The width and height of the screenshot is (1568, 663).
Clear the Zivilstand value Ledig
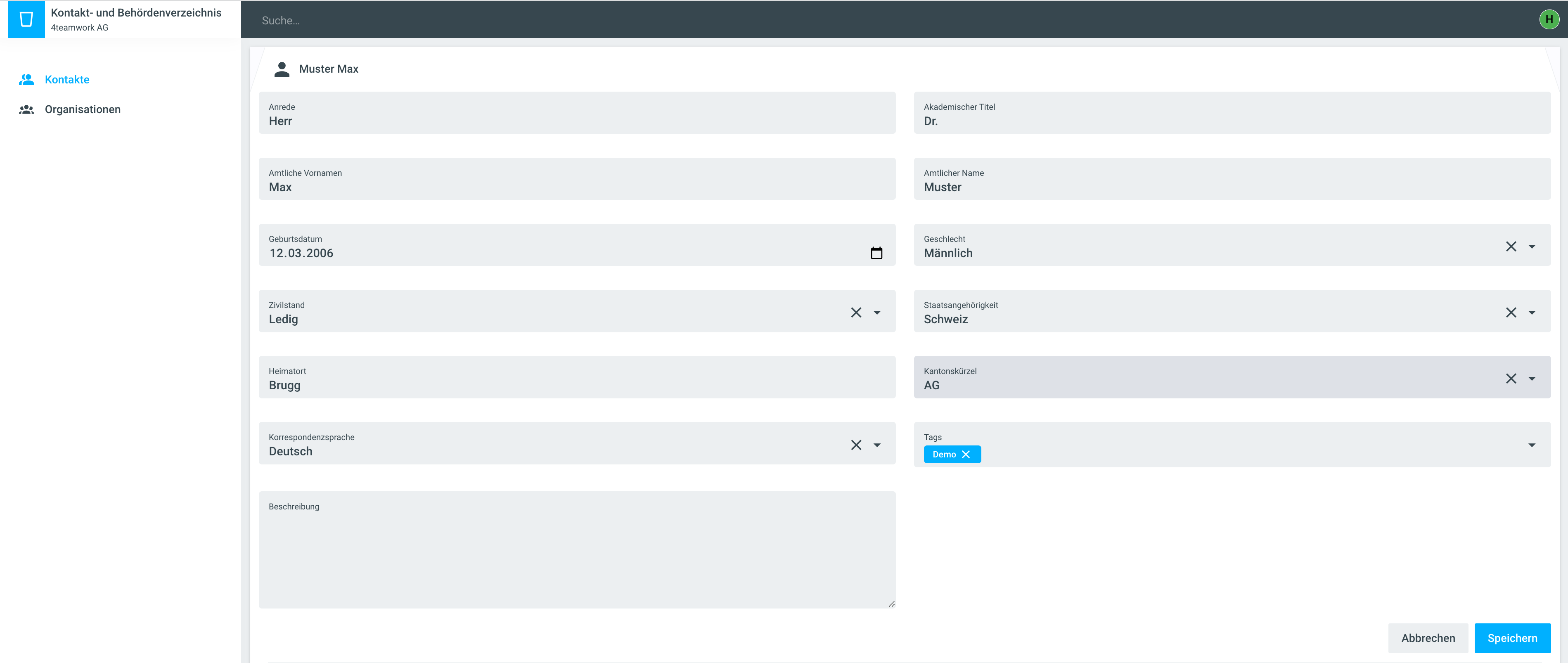[856, 313]
